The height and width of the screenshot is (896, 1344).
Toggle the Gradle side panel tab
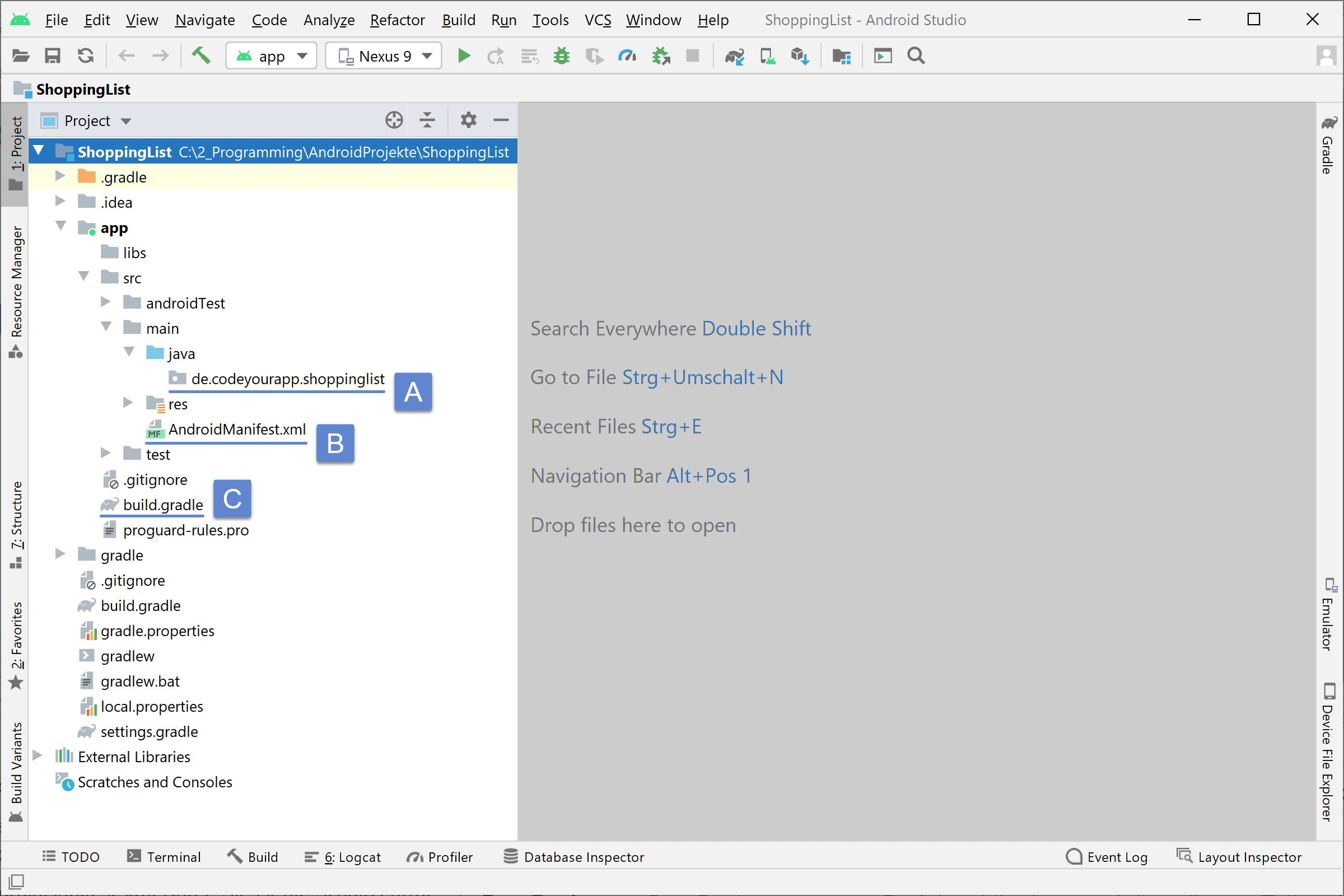[x=1328, y=144]
